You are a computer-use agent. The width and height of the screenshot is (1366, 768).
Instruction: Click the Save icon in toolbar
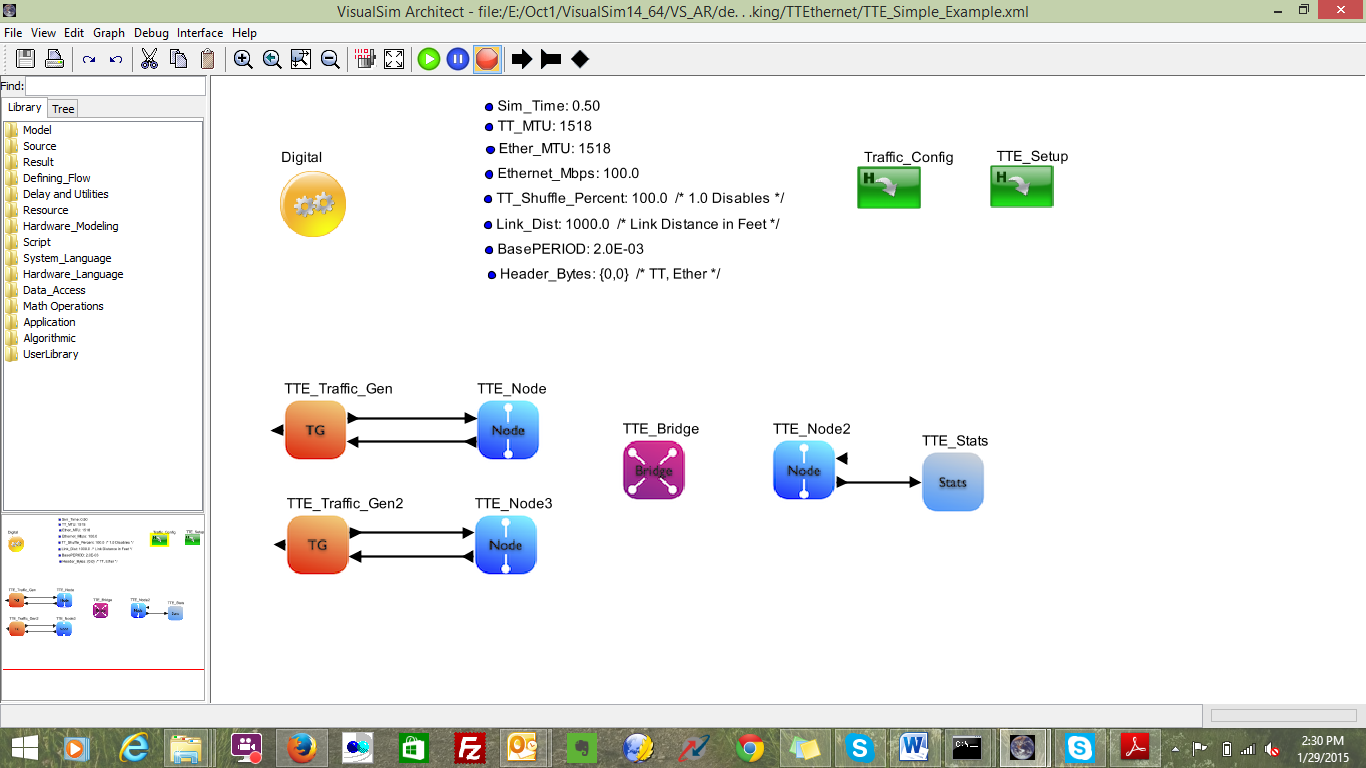click(25, 59)
